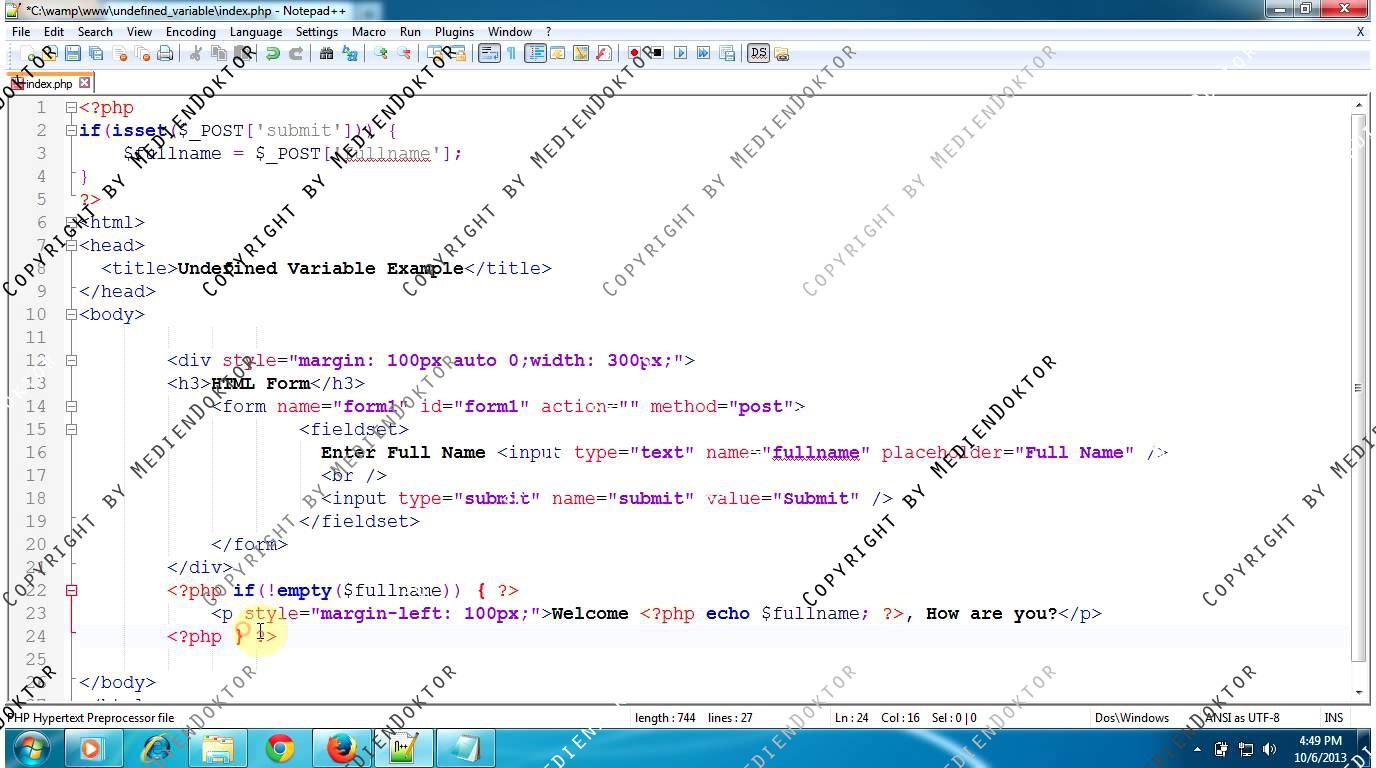Image resolution: width=1376 pixels, height=768 pixels.
Task: Click the Playback macro icon
Action: 680,53
